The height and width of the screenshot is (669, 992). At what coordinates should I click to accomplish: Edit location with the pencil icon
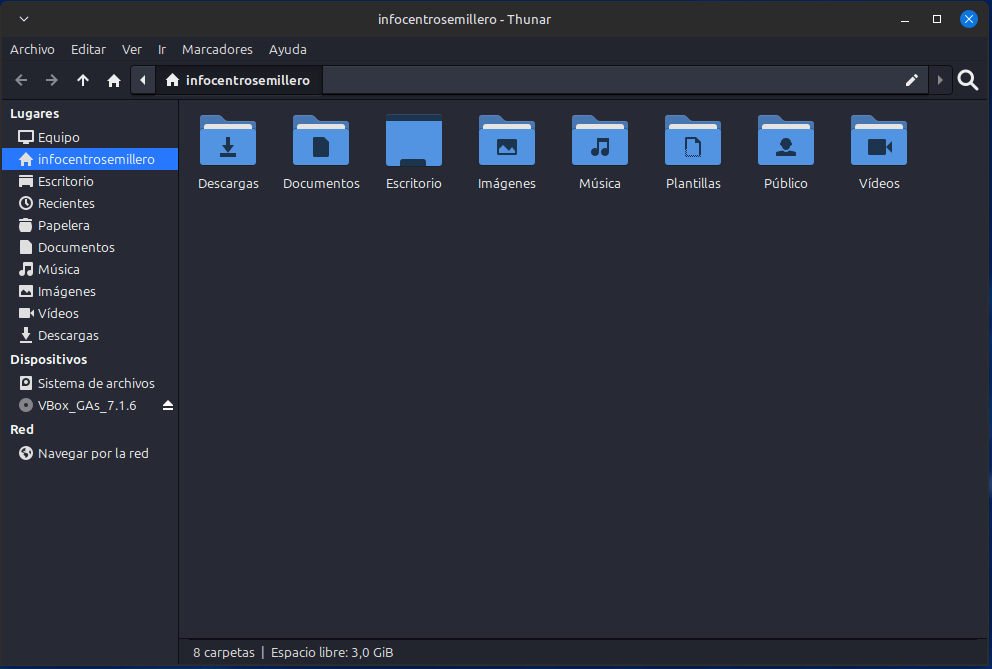coord(912,80)
